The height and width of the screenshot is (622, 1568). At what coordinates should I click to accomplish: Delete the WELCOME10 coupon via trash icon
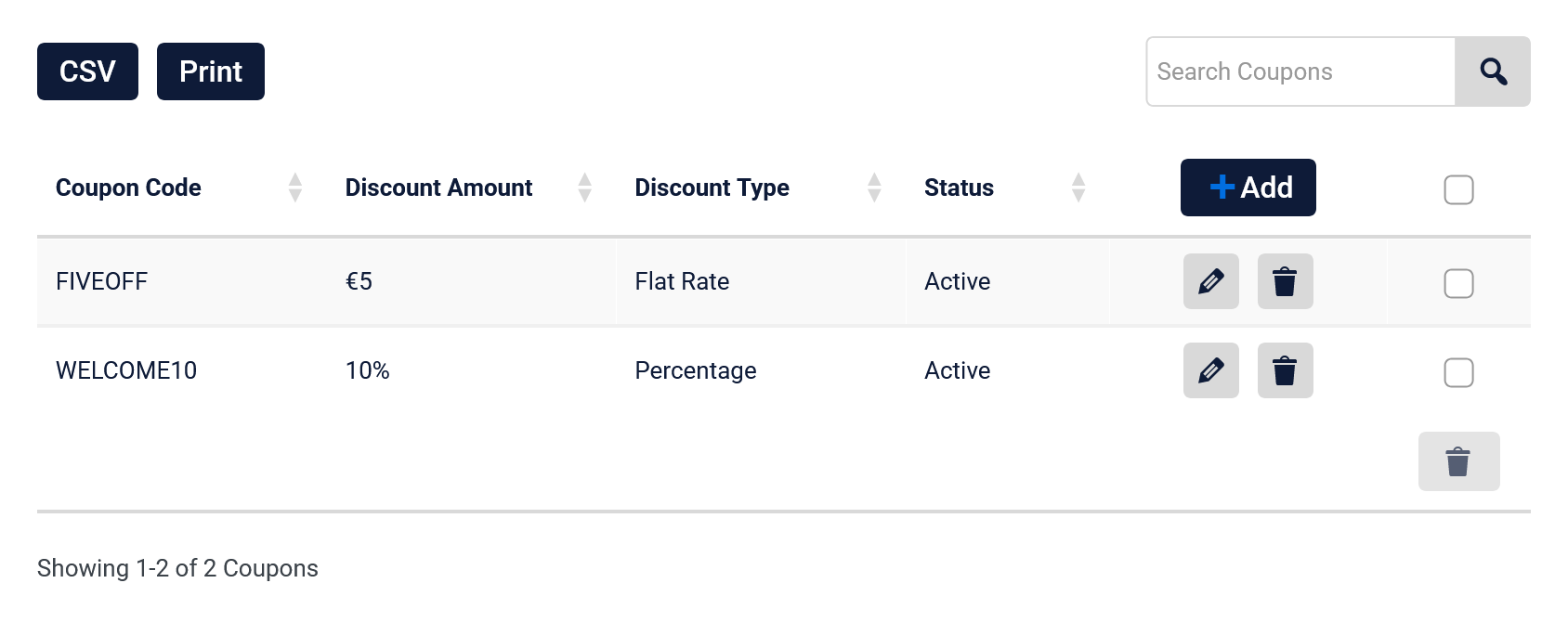(x=1285, y=370)
